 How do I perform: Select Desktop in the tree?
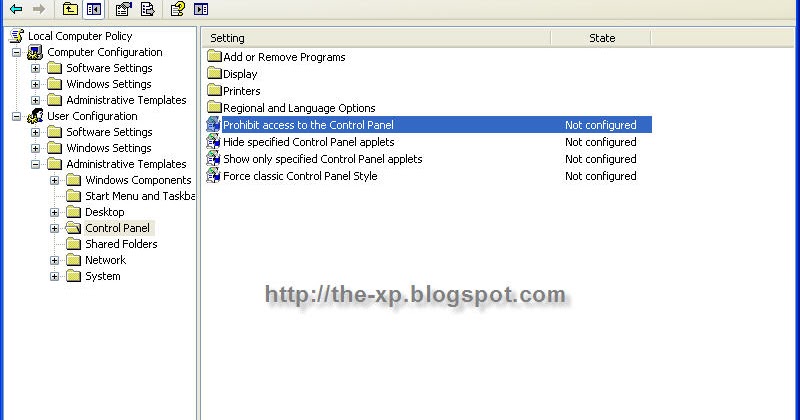click(105, 212)
